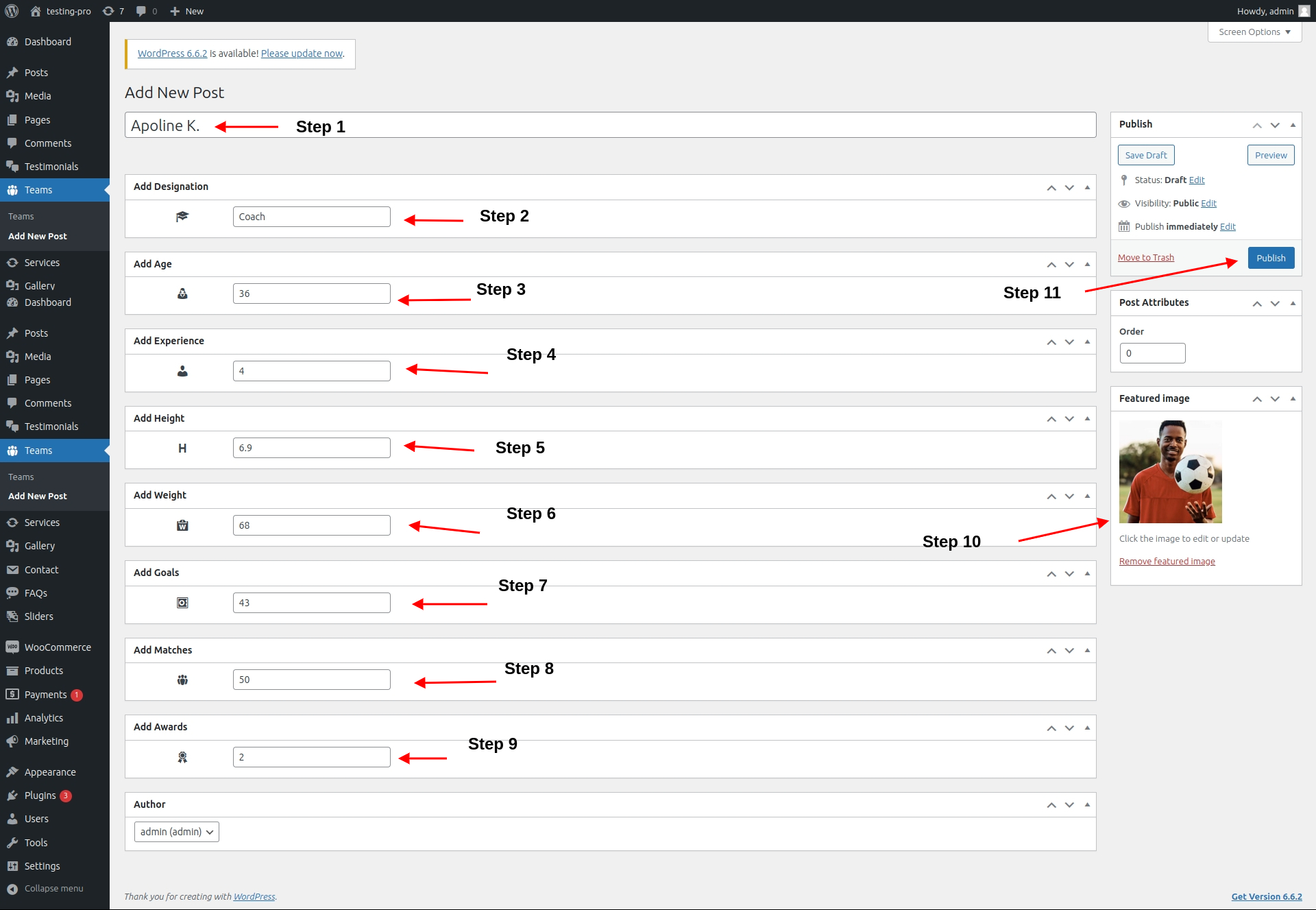Click the matches/gift icon
This screenshot has height=910, width=1316.
pyautogui.click(x=182, y=679)
